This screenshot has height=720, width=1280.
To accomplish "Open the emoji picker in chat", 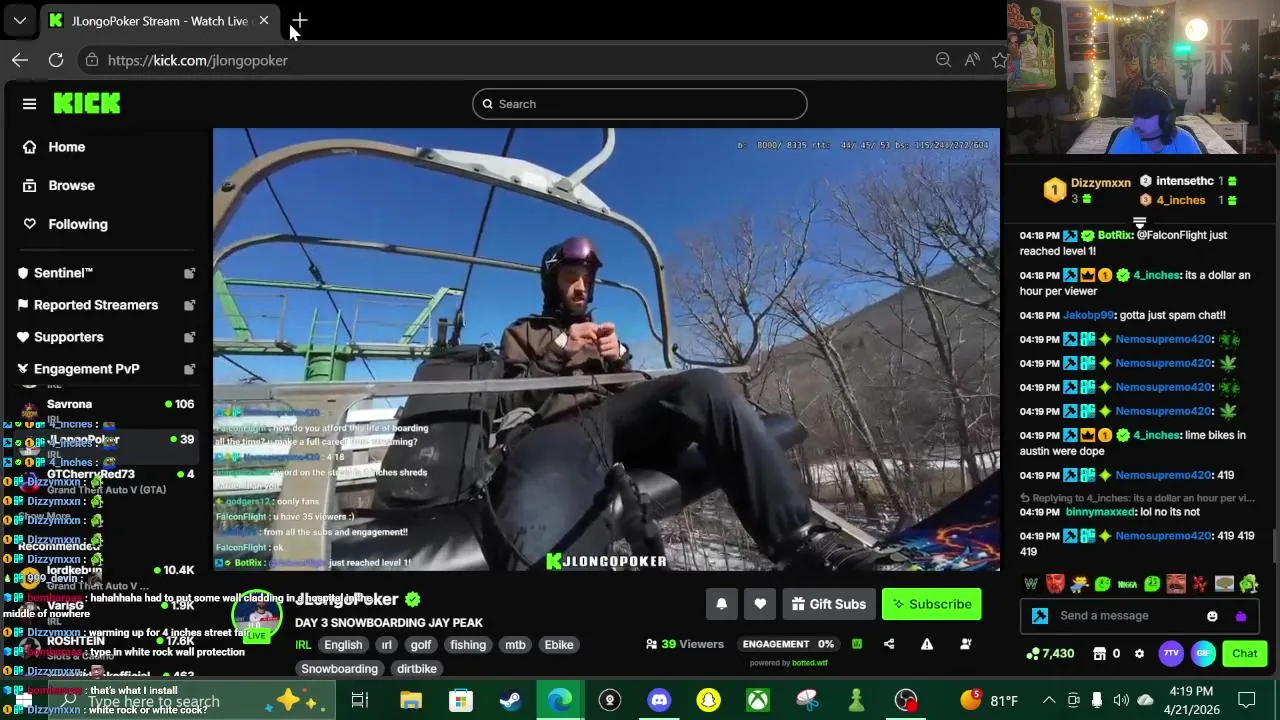I will (1212, 616).
